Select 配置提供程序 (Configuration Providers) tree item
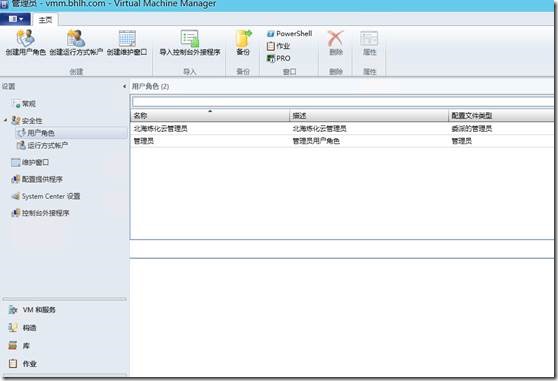Viewport: 558px width, 381px height. point(42,179)
